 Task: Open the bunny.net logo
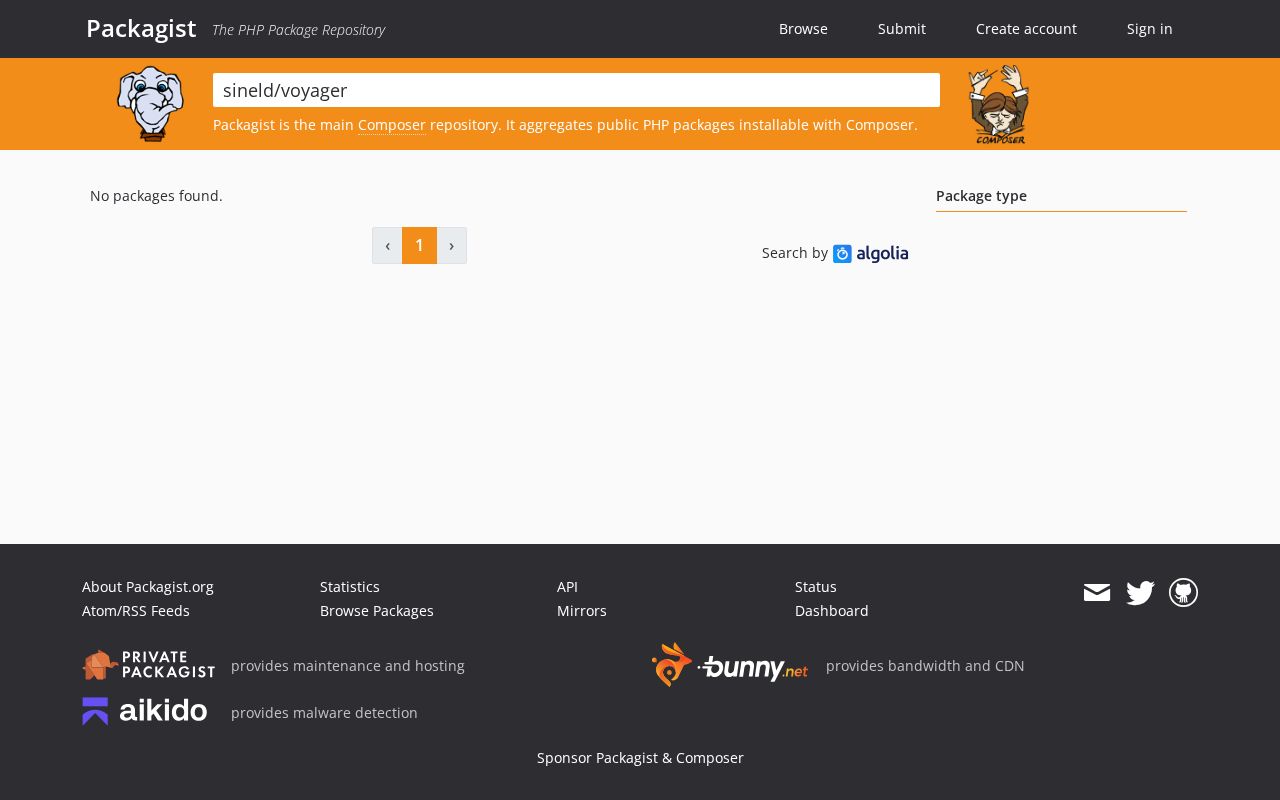point(729,665)
